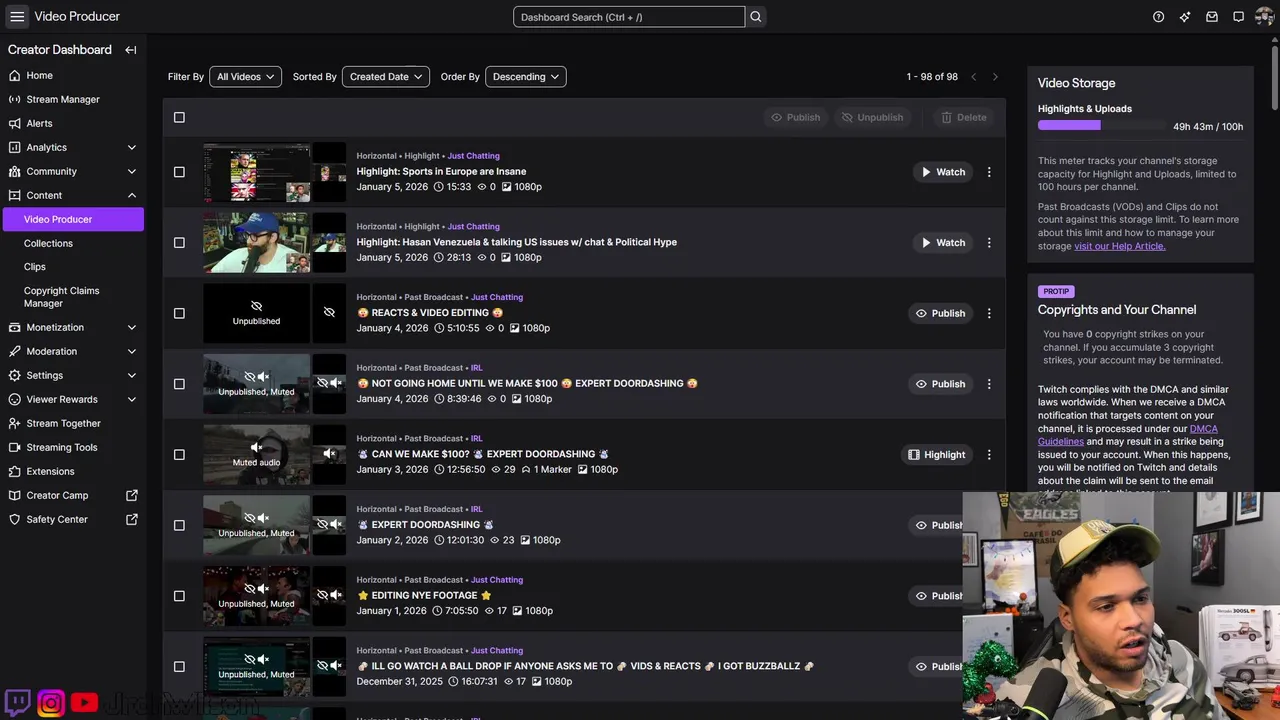This screenshot has width=1280, height=720.
Task: Check the Sports in Europe highlight checkbox
Action: 179,172
